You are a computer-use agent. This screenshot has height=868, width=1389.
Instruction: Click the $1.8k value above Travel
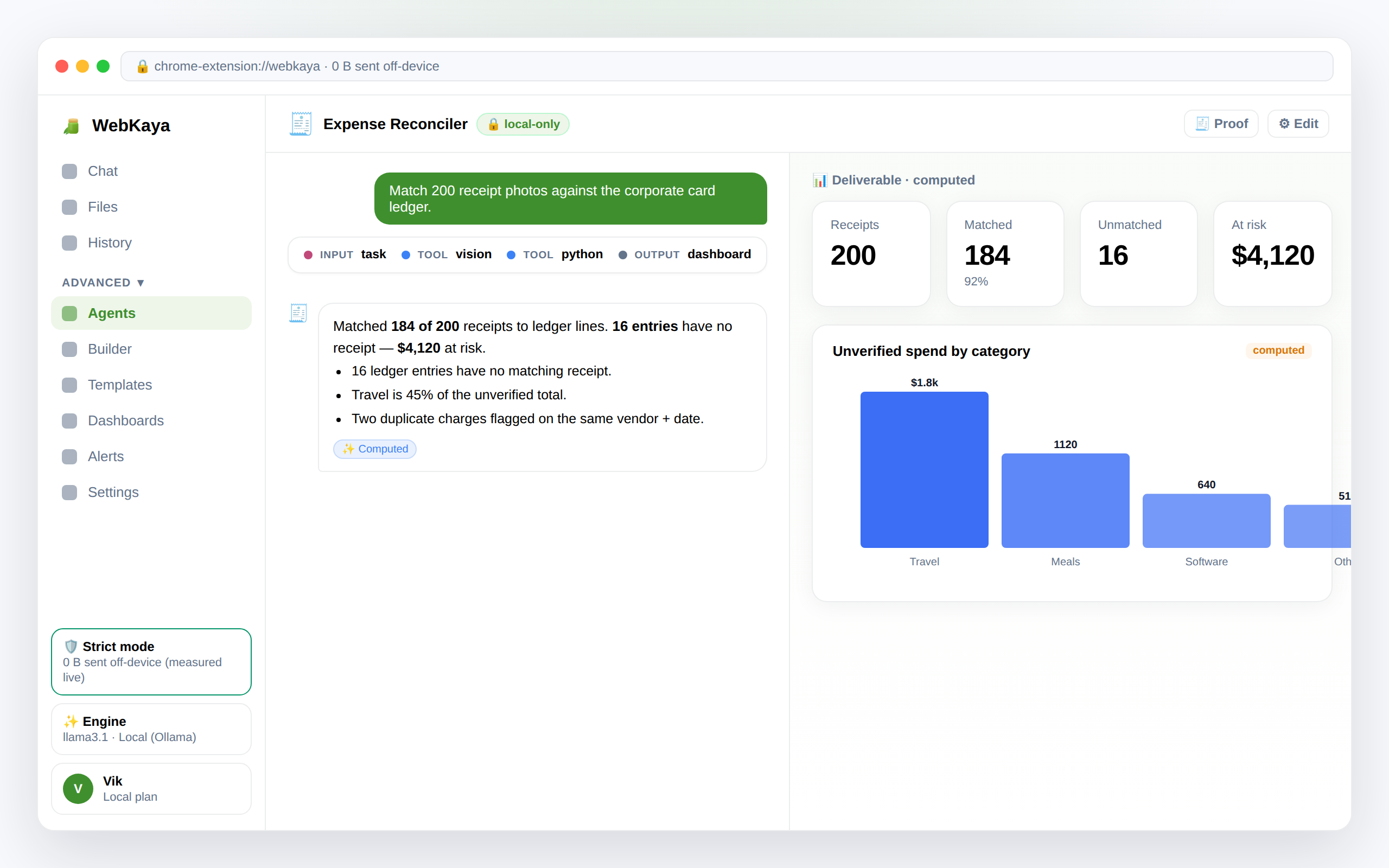pyautogui.click(x=924, y=382)
